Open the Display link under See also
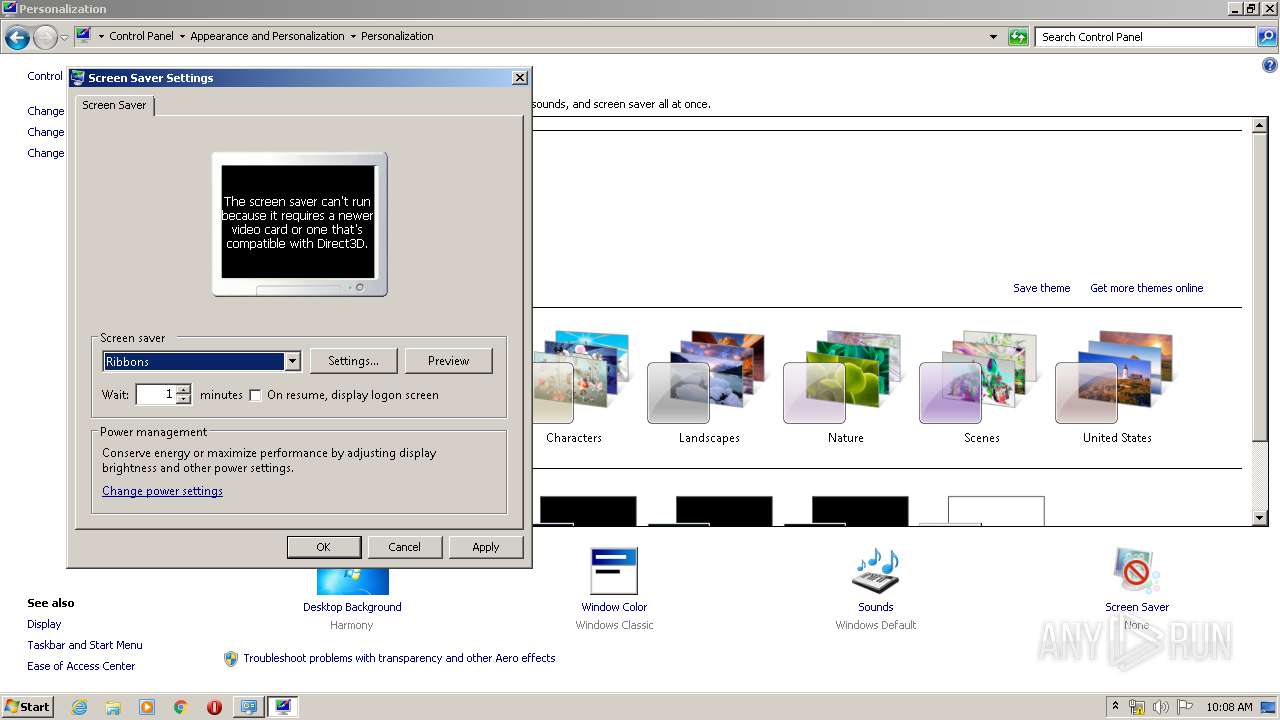1280x720 pixels. point(44,624)
